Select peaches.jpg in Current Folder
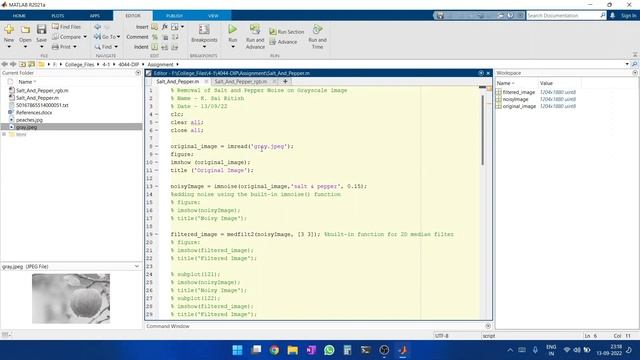This screenshot has height=360, width=640. pos(29,120)
